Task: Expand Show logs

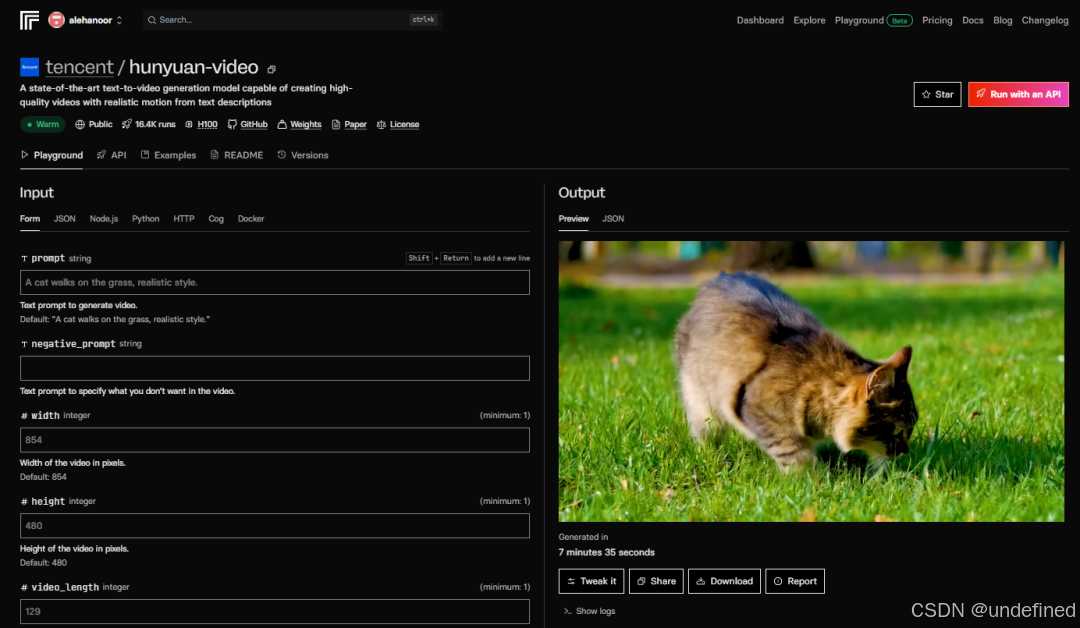Action: coord(590,611)
